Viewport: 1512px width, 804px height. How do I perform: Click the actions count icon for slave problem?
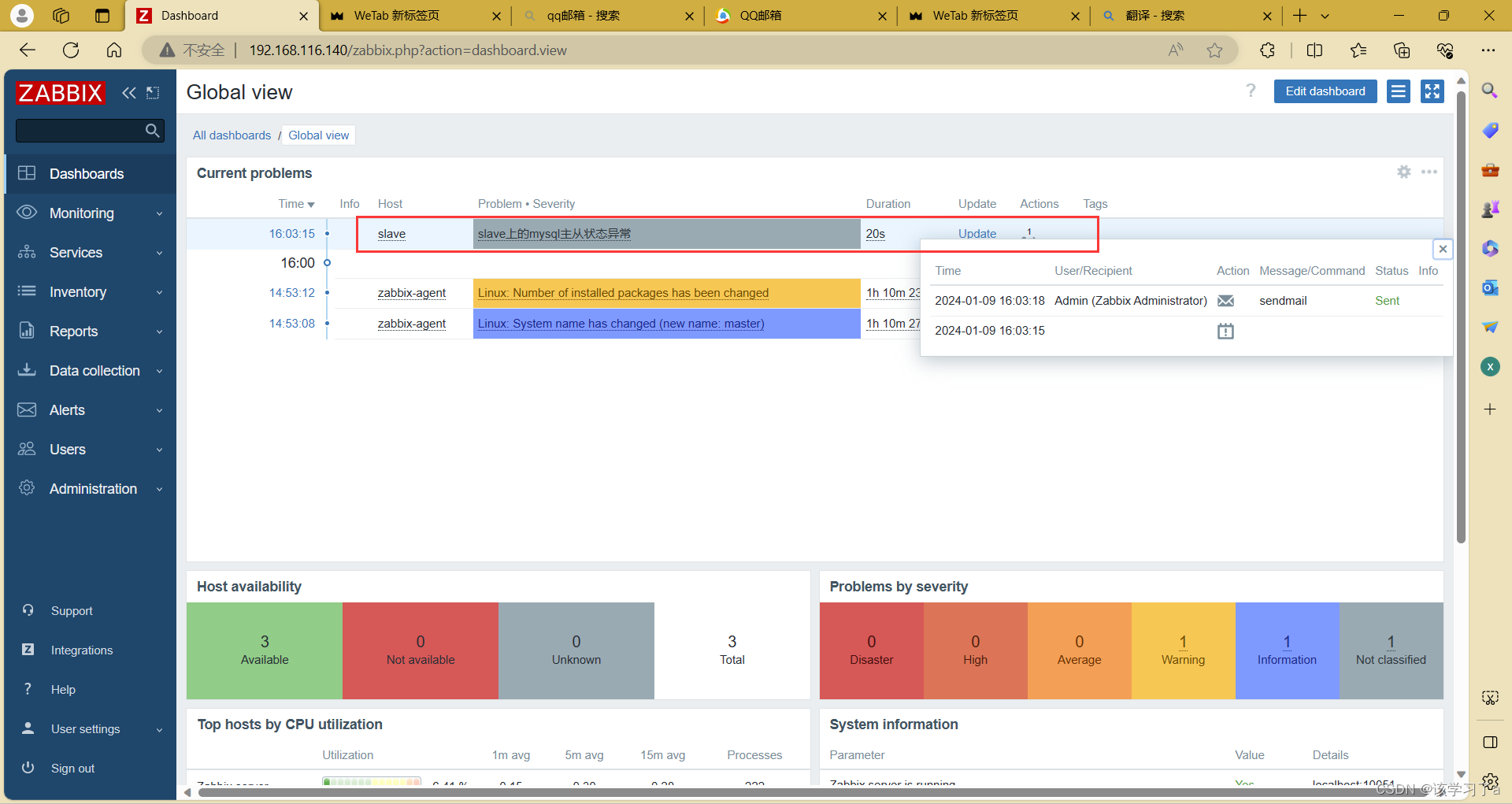[1028, 233]
